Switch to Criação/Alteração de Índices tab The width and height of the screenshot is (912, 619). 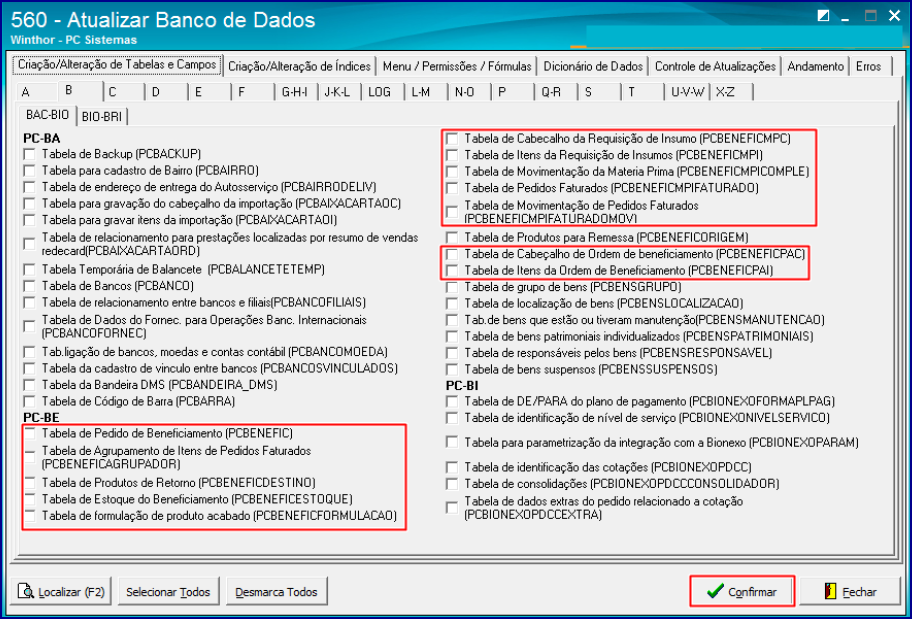299,66
